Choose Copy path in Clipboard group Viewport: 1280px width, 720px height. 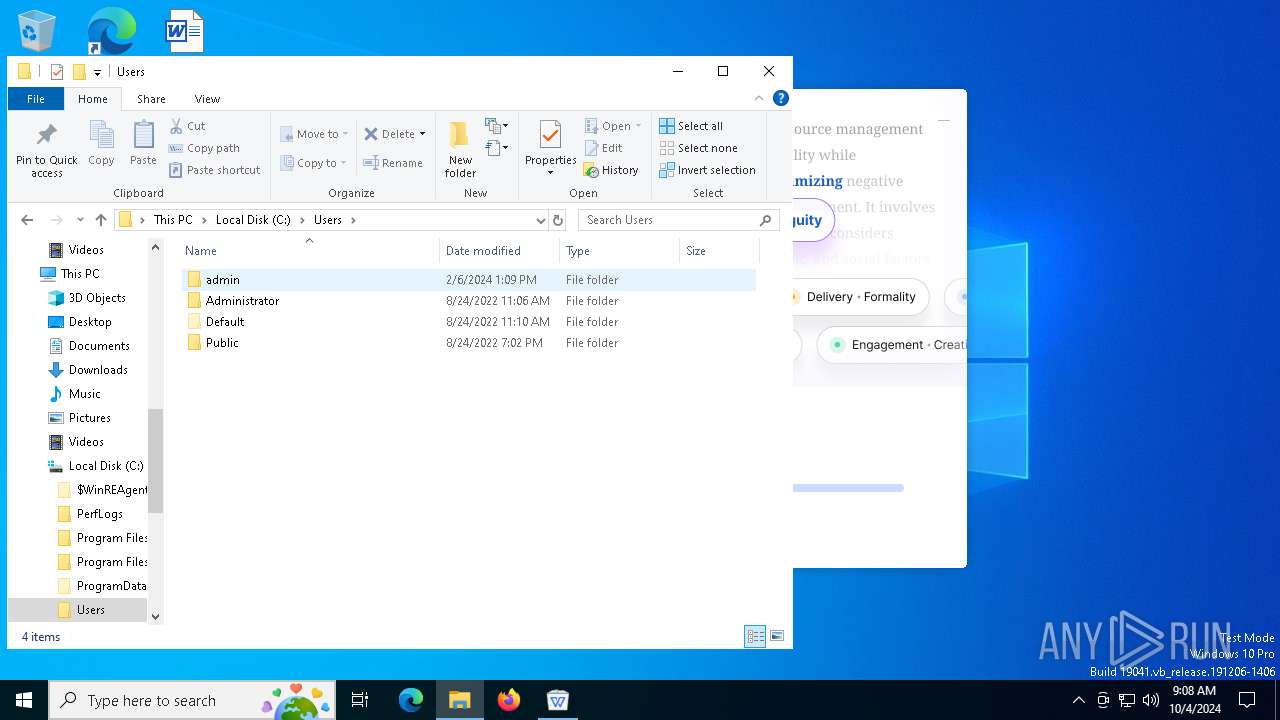point(204,148)
